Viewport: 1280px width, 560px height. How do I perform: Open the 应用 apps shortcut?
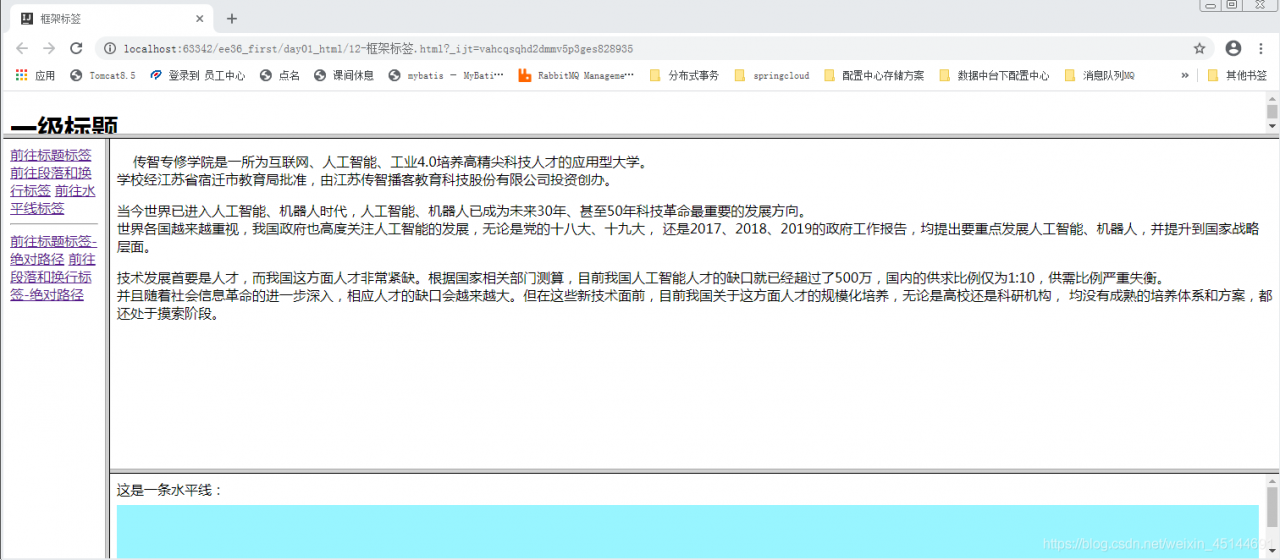[36, 75]
